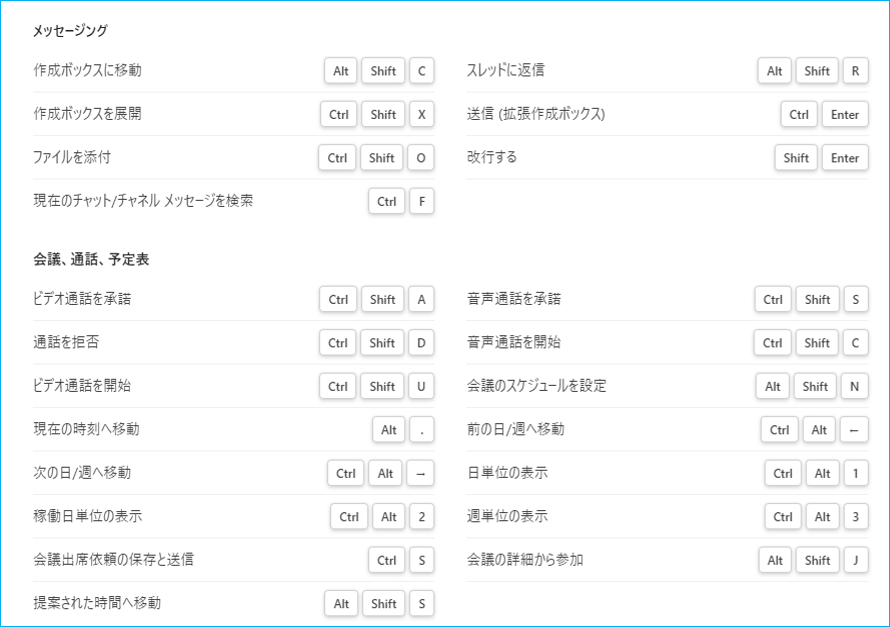Image resolution: width=890 pixels, height=627 pixels.
Task: Click the Enter key in 改行する row
Action: [845, 158]
